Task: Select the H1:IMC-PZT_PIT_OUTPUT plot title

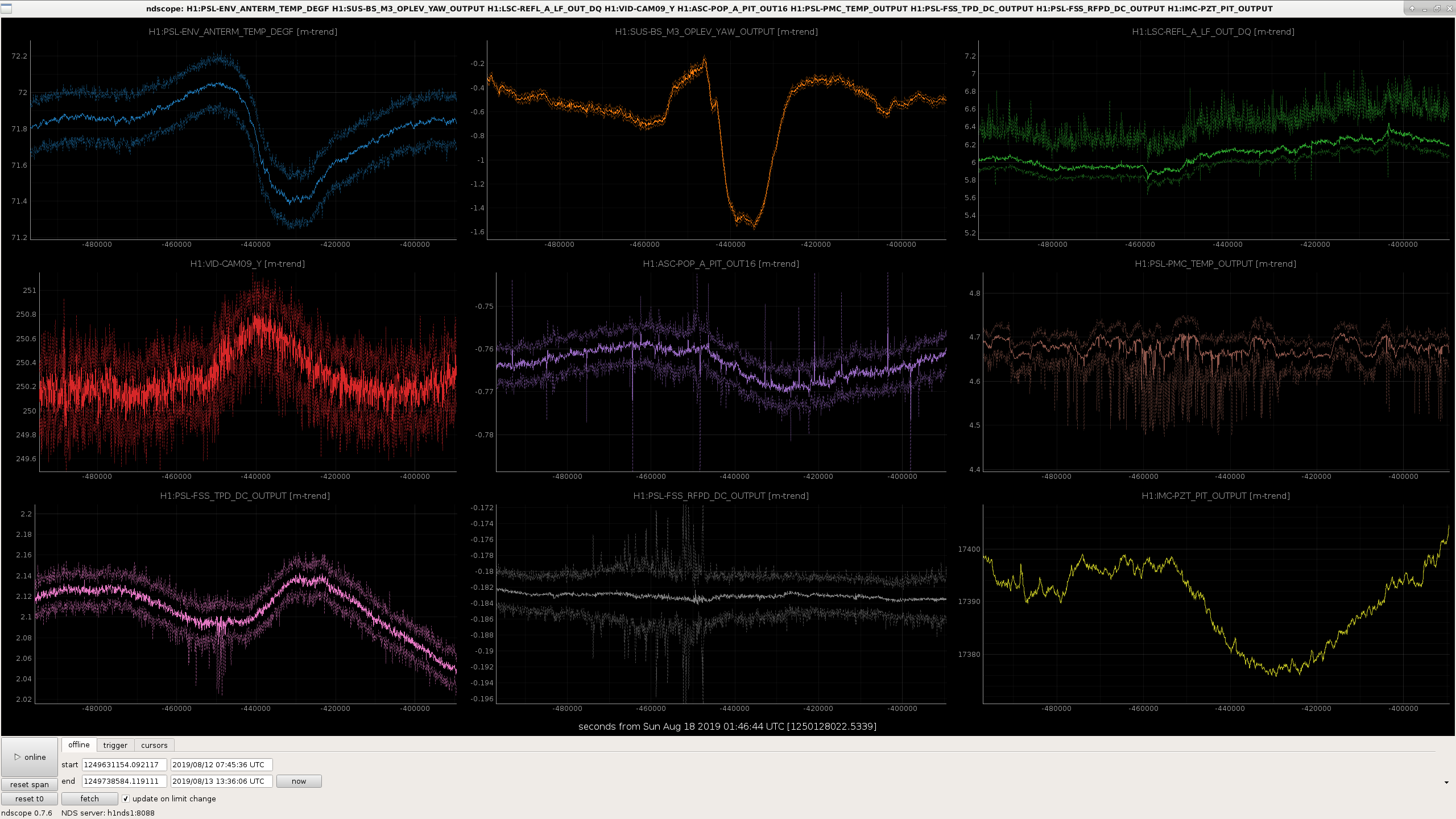Action: point(1216,496)
